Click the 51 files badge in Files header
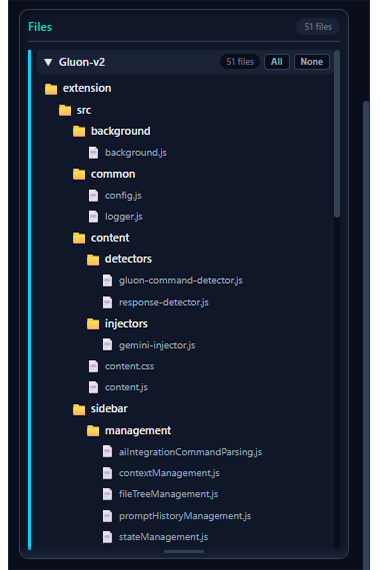 tap(318, 27)
